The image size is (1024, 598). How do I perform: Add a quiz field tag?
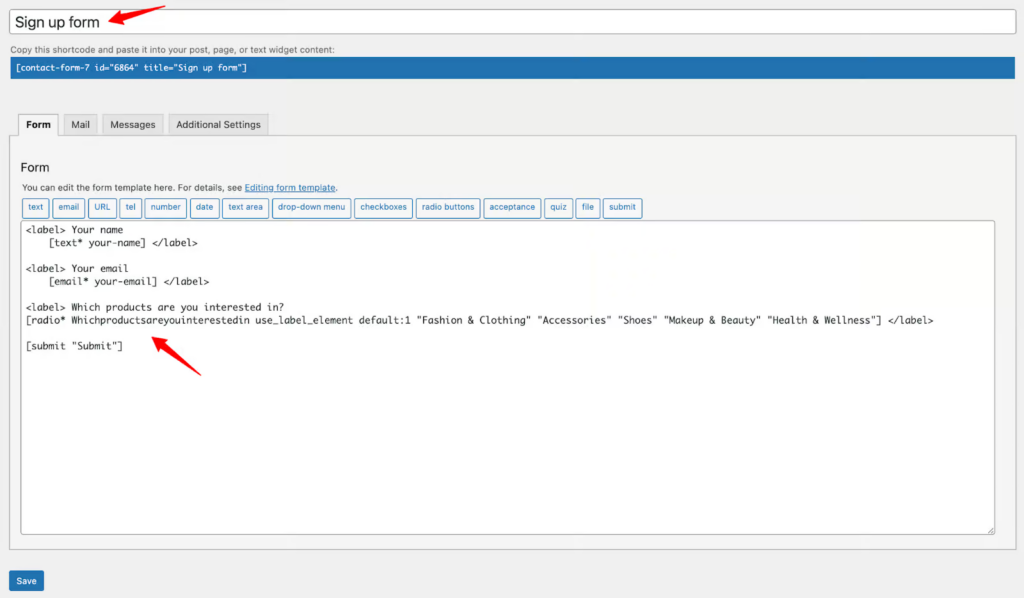pyautogui.click(x=558, y=208)
